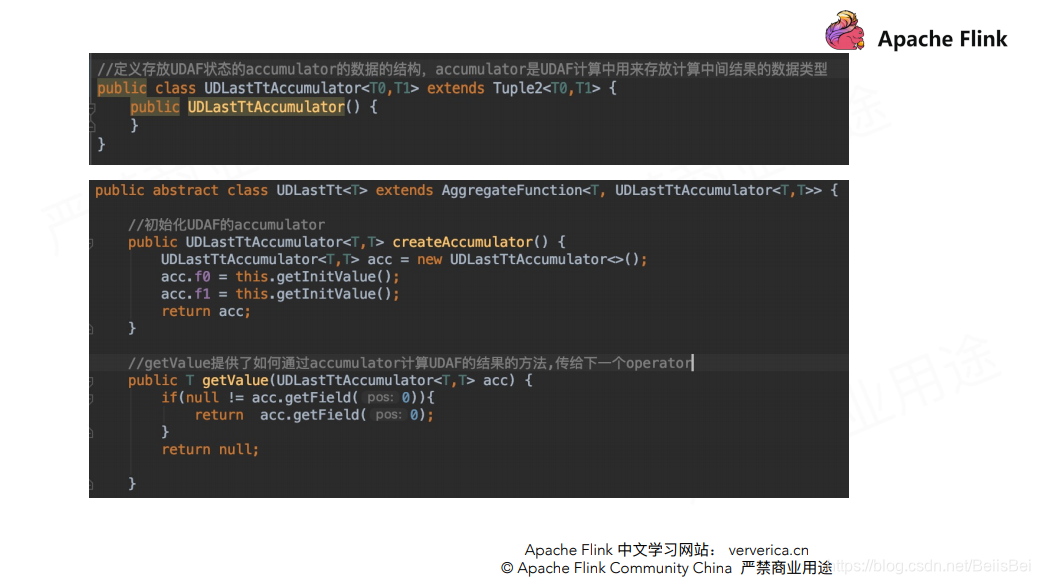Click the "Apache Flink 中文学习网站" label
1040x584 pixels.
[616, 550]
